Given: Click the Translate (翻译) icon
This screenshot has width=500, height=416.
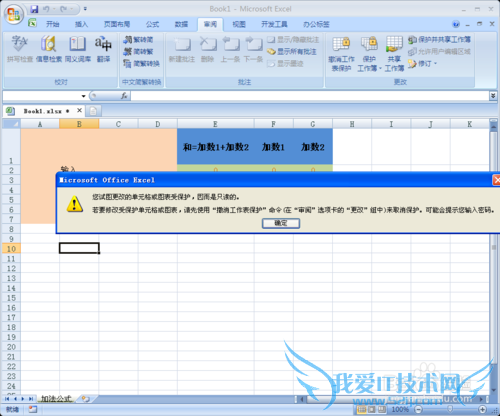Looking at the screenshot, I should point(103,49).
